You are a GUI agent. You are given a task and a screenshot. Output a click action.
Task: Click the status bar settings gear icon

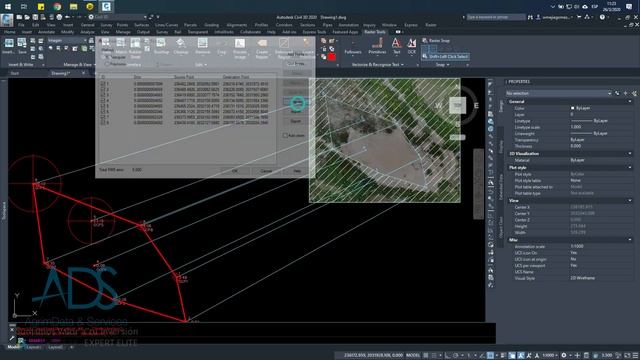coord(564,356)
